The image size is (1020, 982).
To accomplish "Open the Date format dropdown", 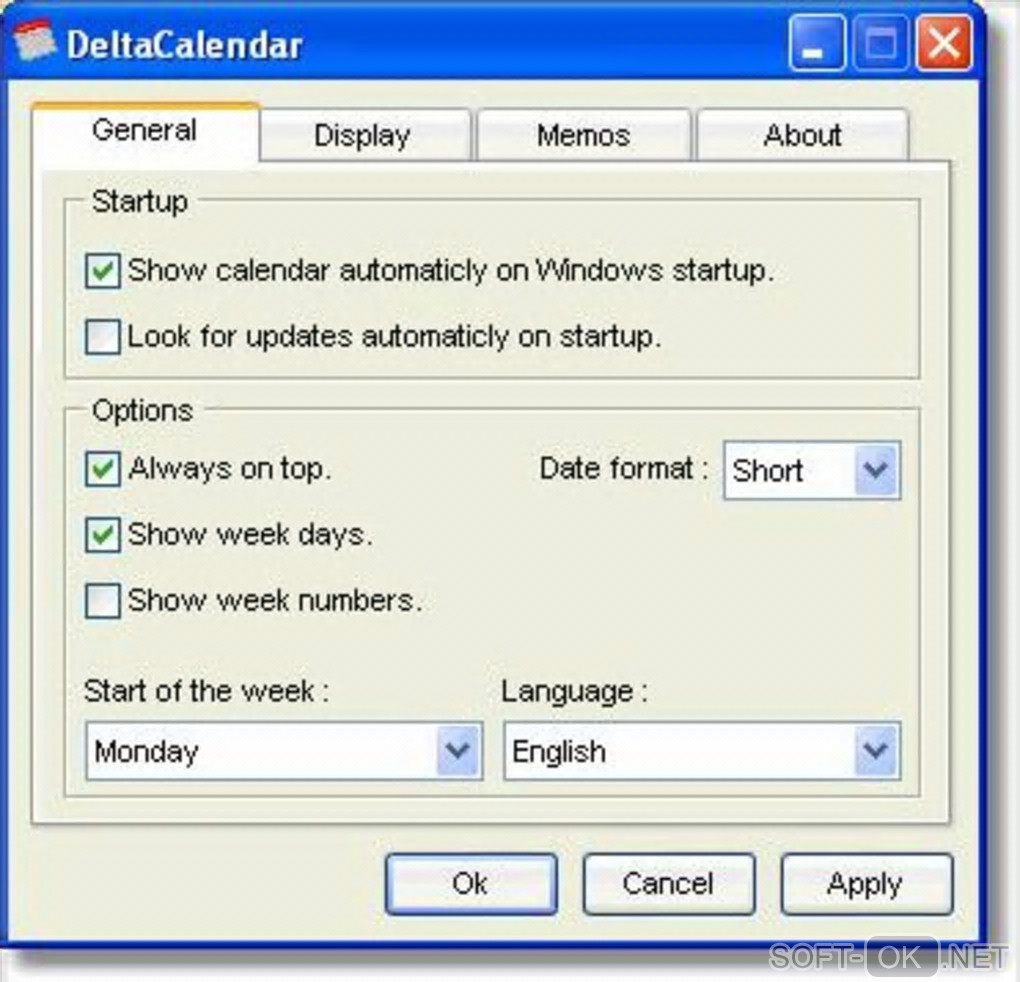I will click(876, 471).
